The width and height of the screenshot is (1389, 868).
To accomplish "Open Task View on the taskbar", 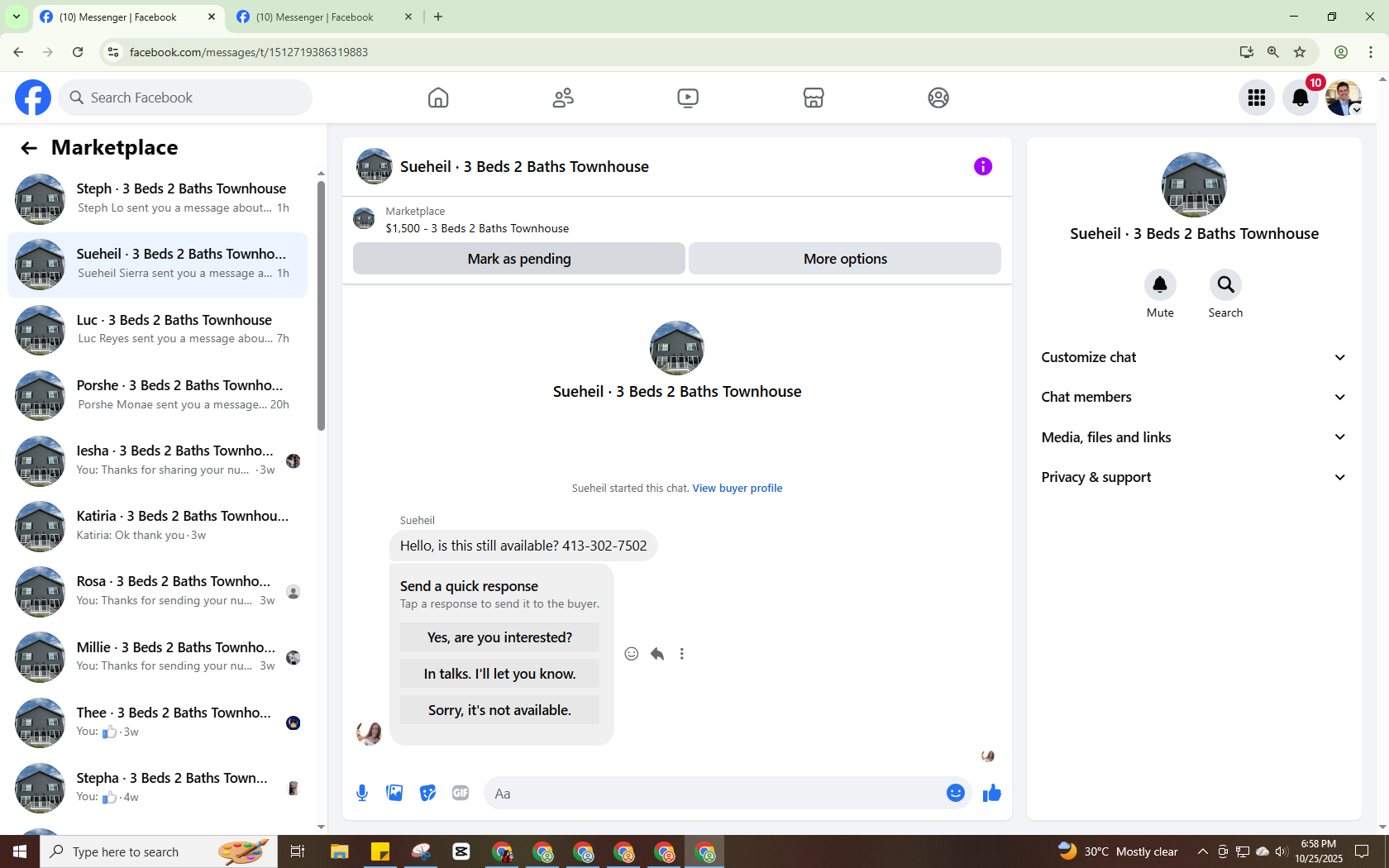I will pos(298,851).
